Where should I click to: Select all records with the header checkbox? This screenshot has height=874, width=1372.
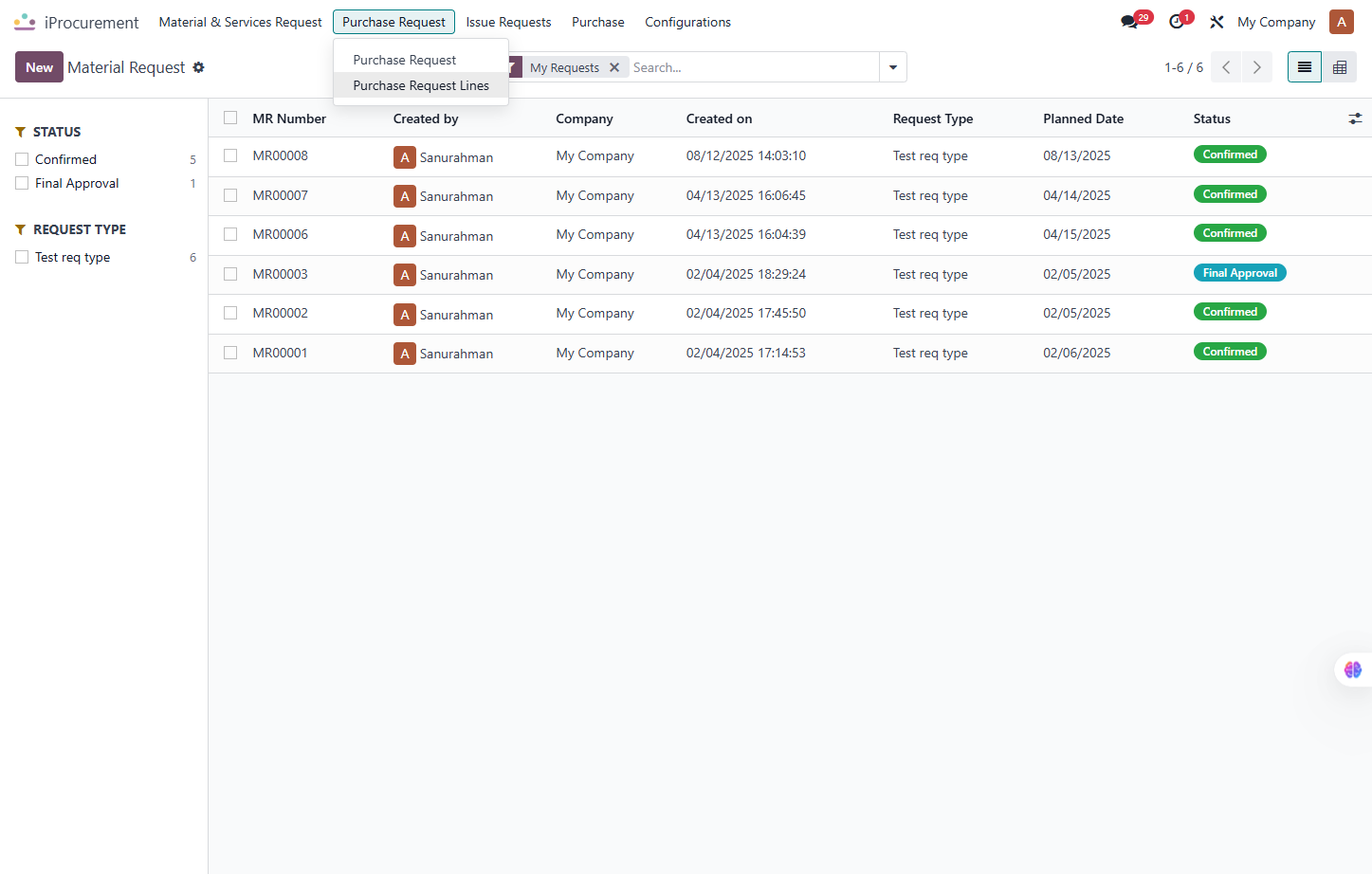[230, 118]
